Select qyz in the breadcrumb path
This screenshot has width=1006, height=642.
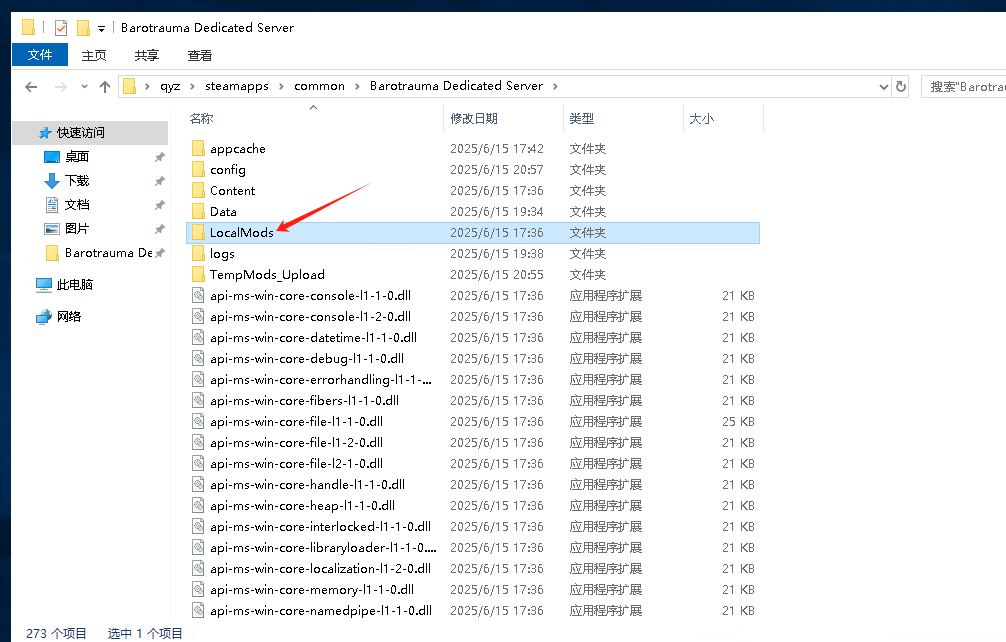170,86
